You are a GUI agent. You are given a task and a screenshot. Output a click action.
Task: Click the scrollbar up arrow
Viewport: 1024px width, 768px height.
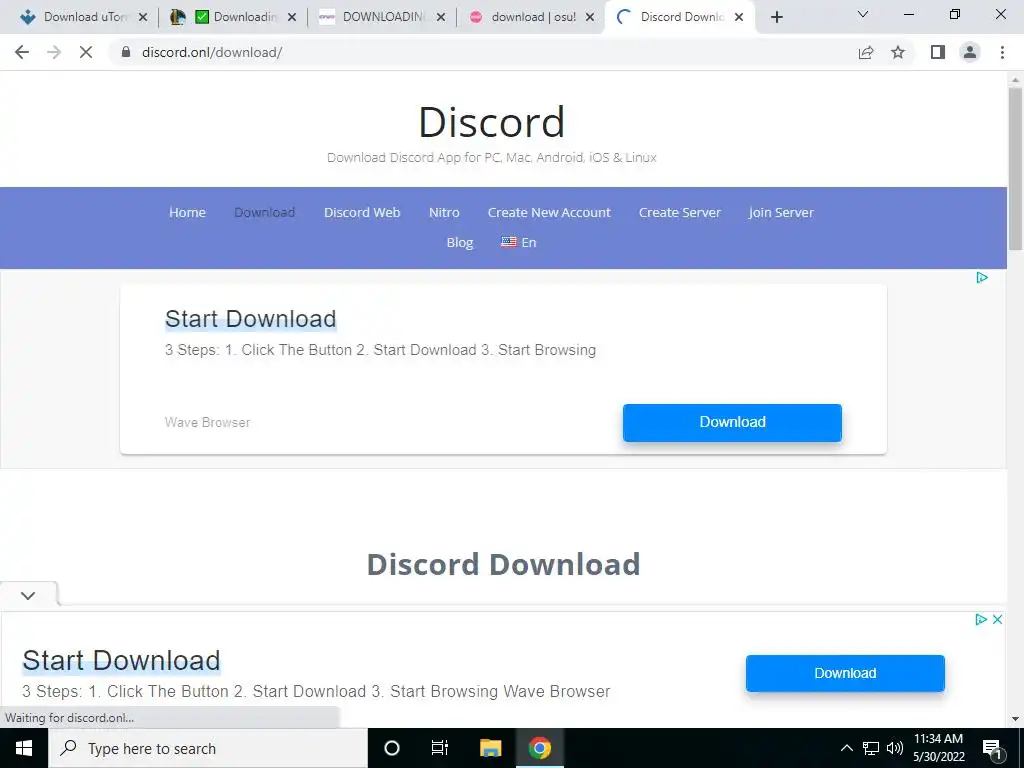click(1015, 80)
